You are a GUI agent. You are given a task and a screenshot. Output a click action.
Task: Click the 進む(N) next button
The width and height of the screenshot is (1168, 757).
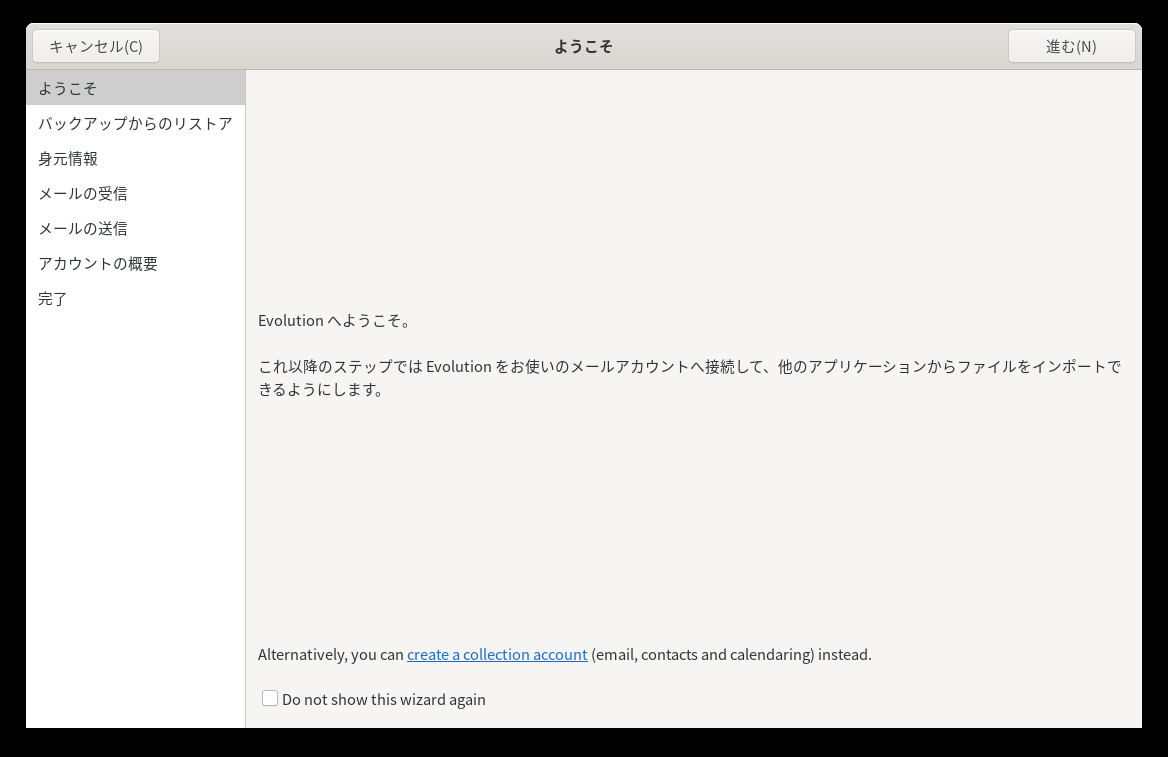(x=1071, y=46)
